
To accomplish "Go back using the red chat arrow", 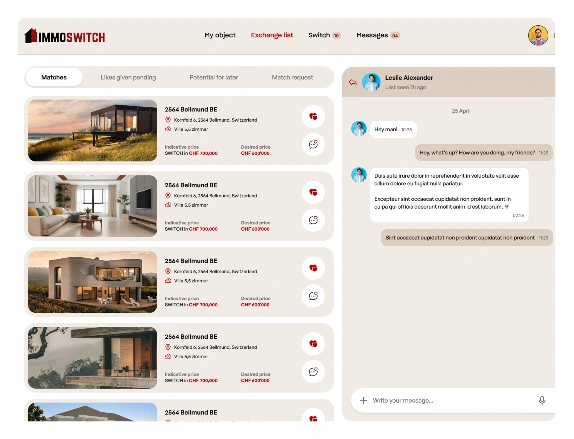I will [353, 82].
